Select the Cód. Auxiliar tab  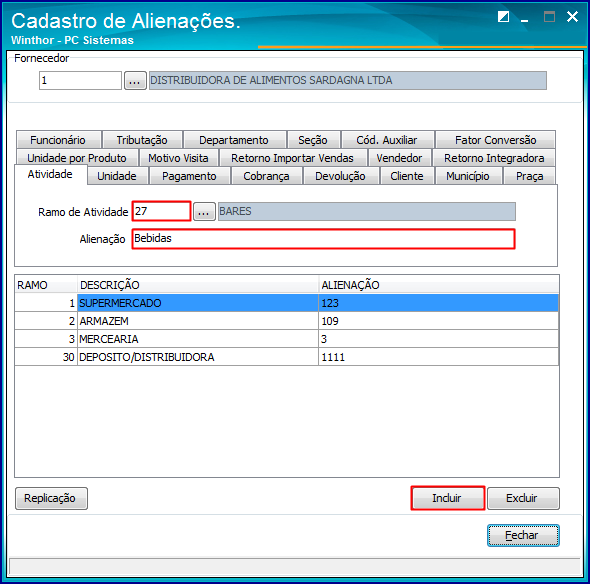coord(387,140)
